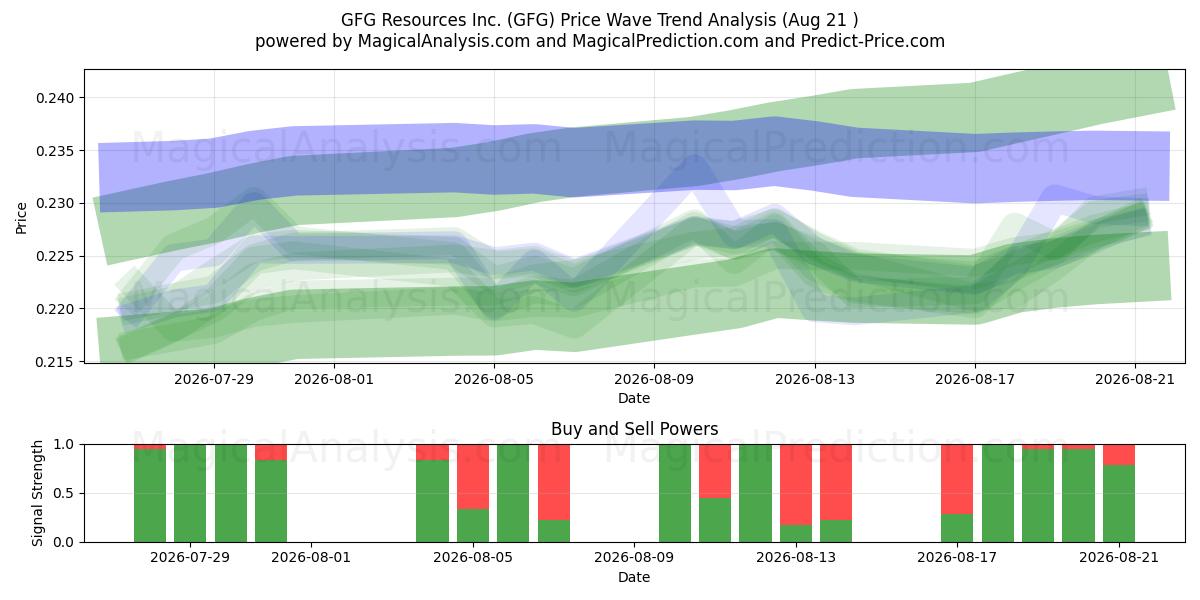Click the 'Date' label under the price chart
Viewport: 1200px width, 600px height.
pos(634,398)
